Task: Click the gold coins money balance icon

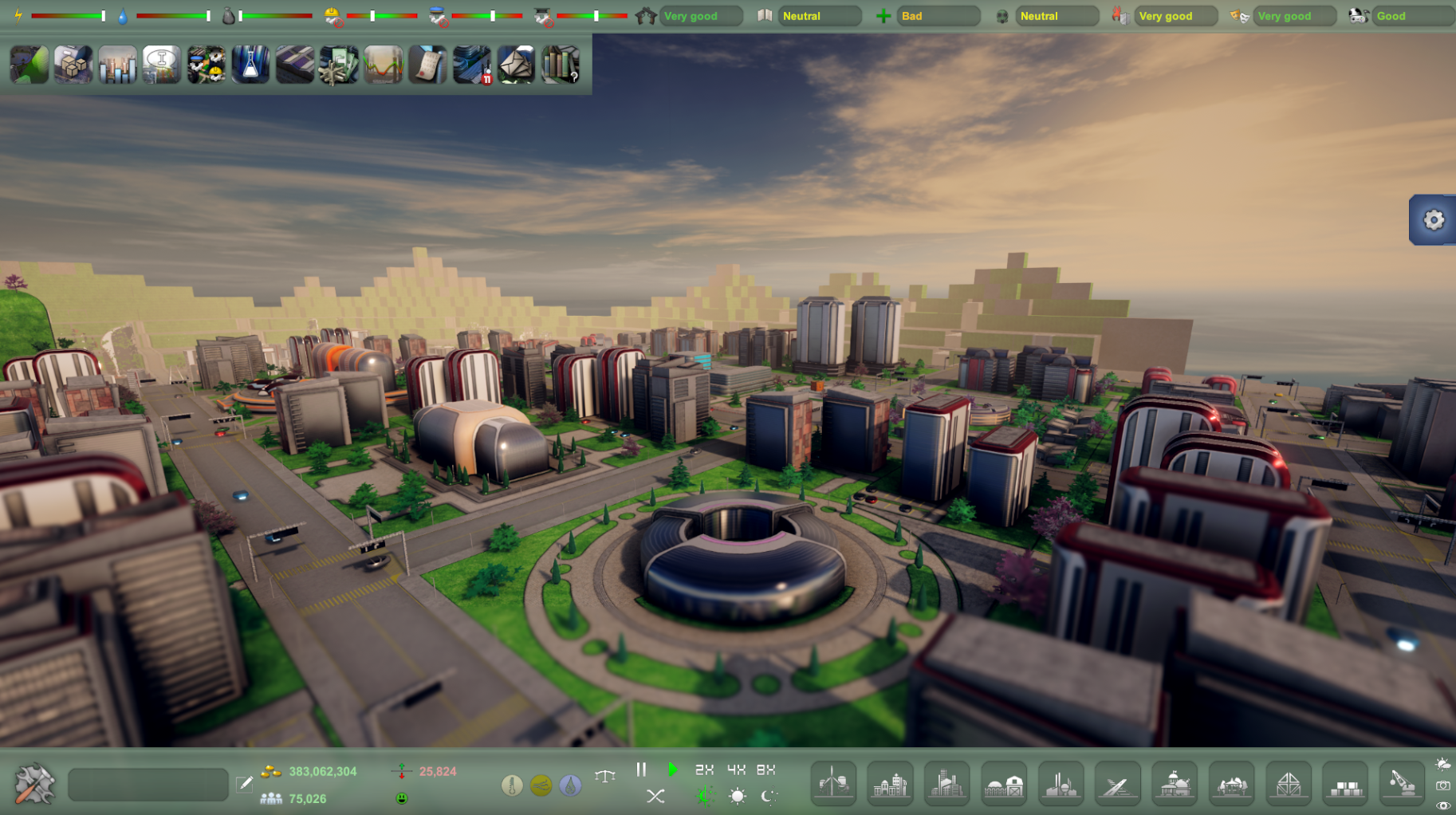Action: click(271, 771)
